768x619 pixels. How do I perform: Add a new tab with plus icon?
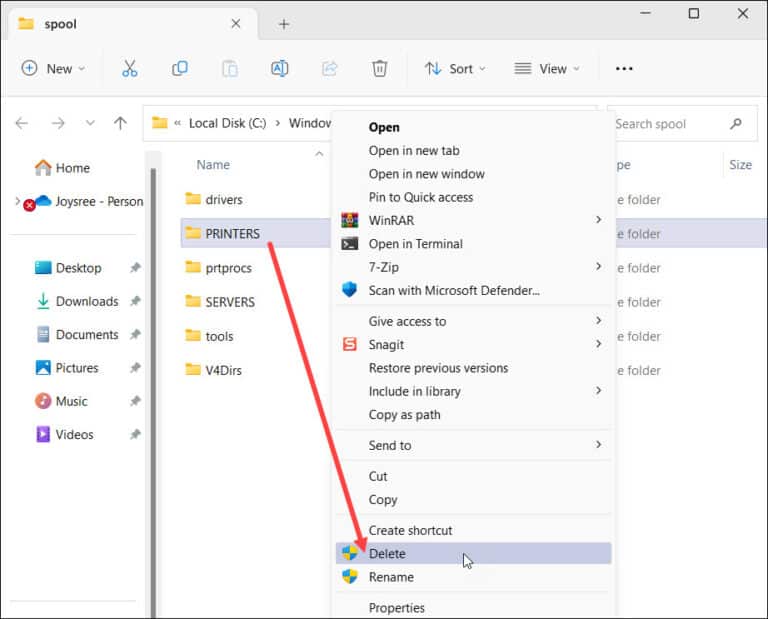click(x=284, y=24)
